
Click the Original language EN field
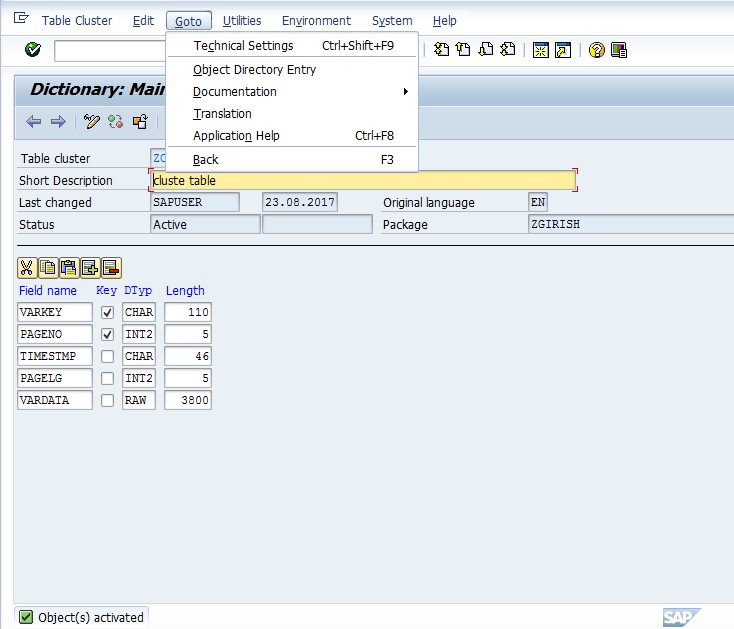[x=538, y=202]
